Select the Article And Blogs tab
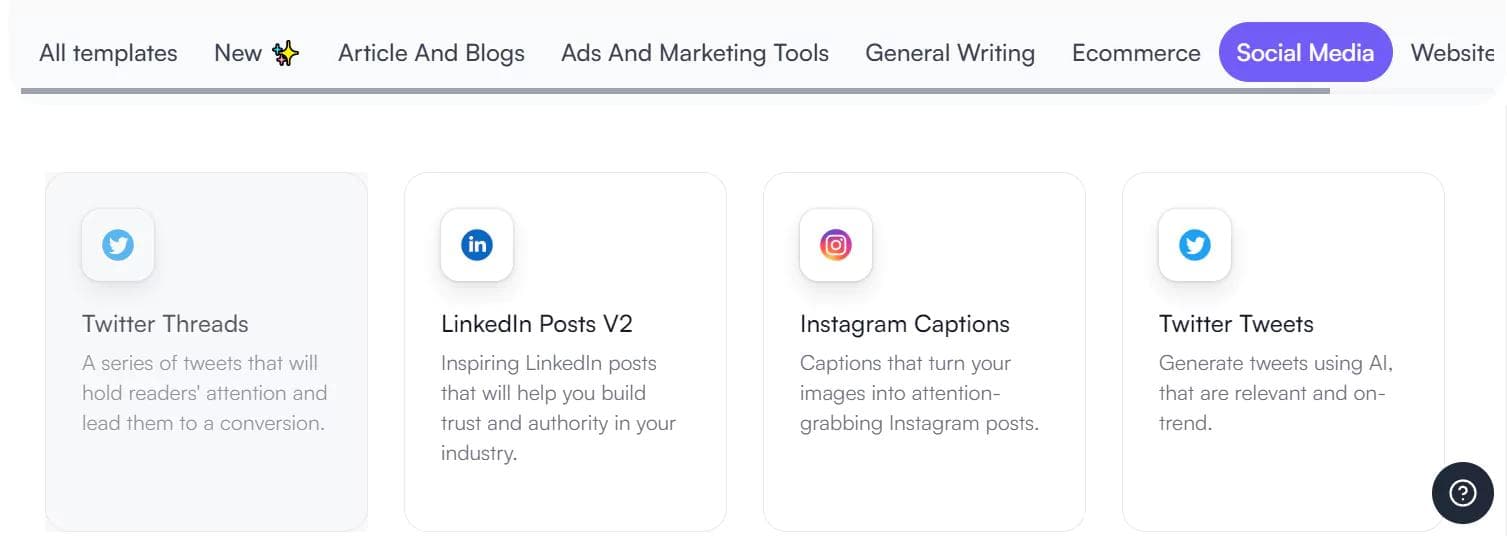The image size is (1507, 558). click(x=431, y=53)
